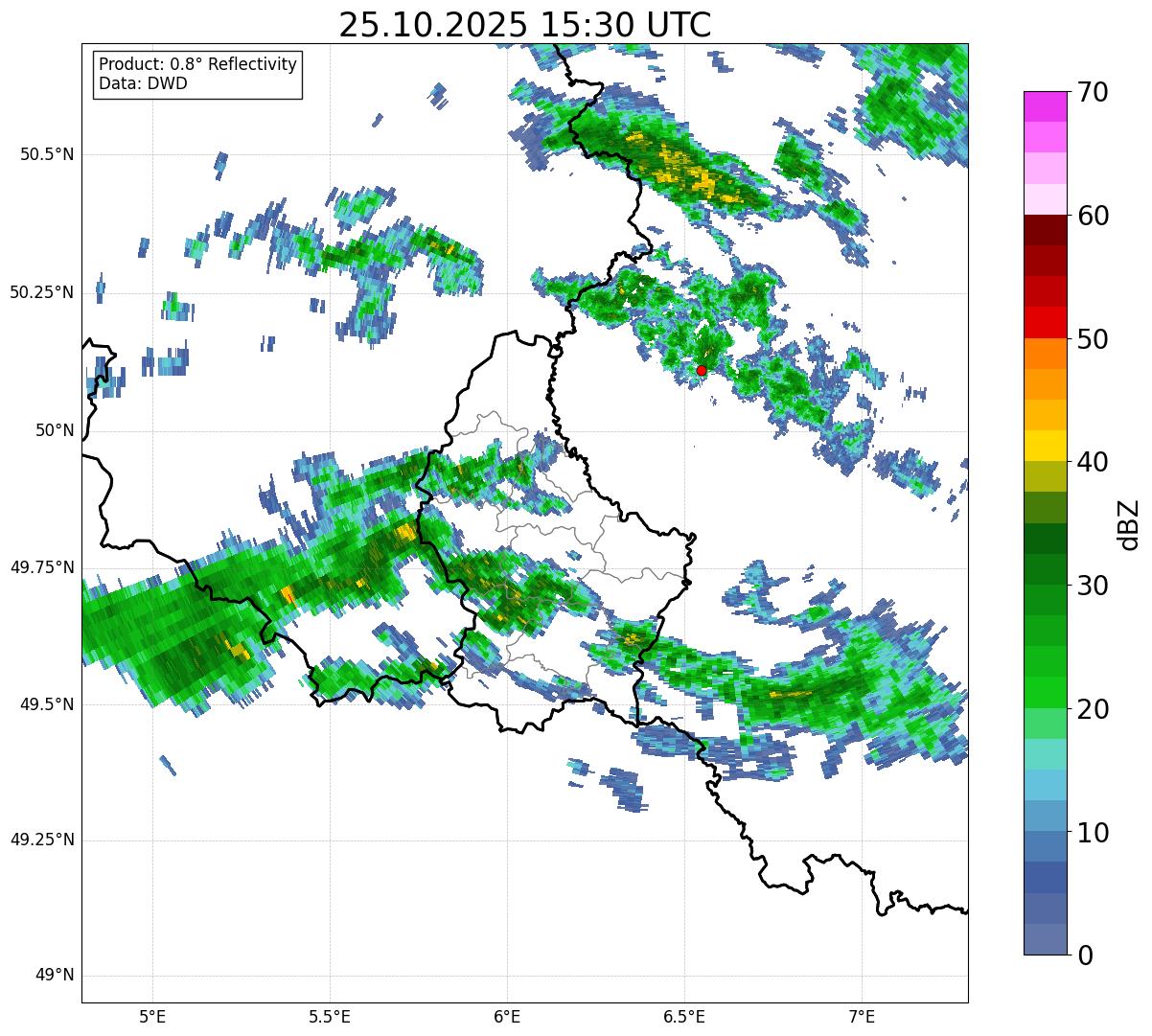Click the colorbar tick label '20'
Viewport: 1152px width, 1036px height.
1093,709
